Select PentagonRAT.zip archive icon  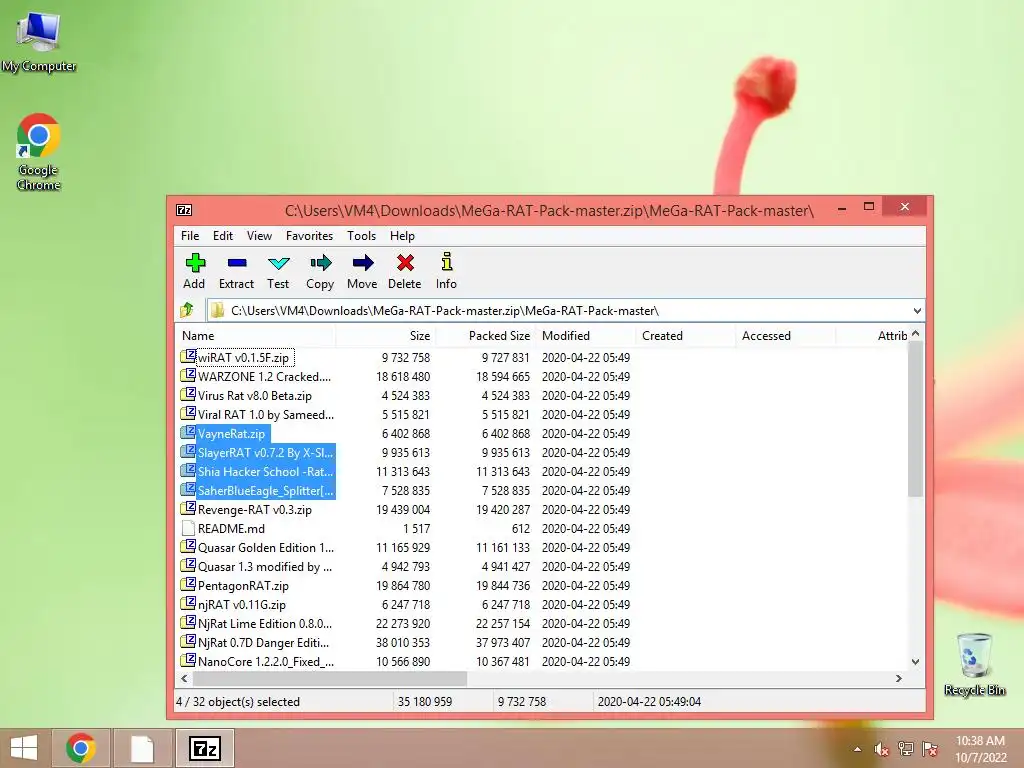click(x=188, y=584)
